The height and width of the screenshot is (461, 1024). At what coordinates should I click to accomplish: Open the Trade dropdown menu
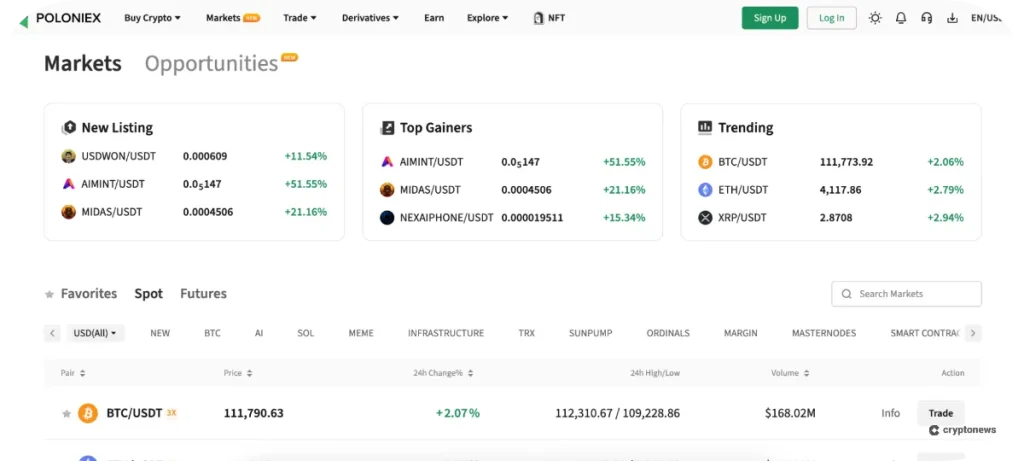coord(300,18)
